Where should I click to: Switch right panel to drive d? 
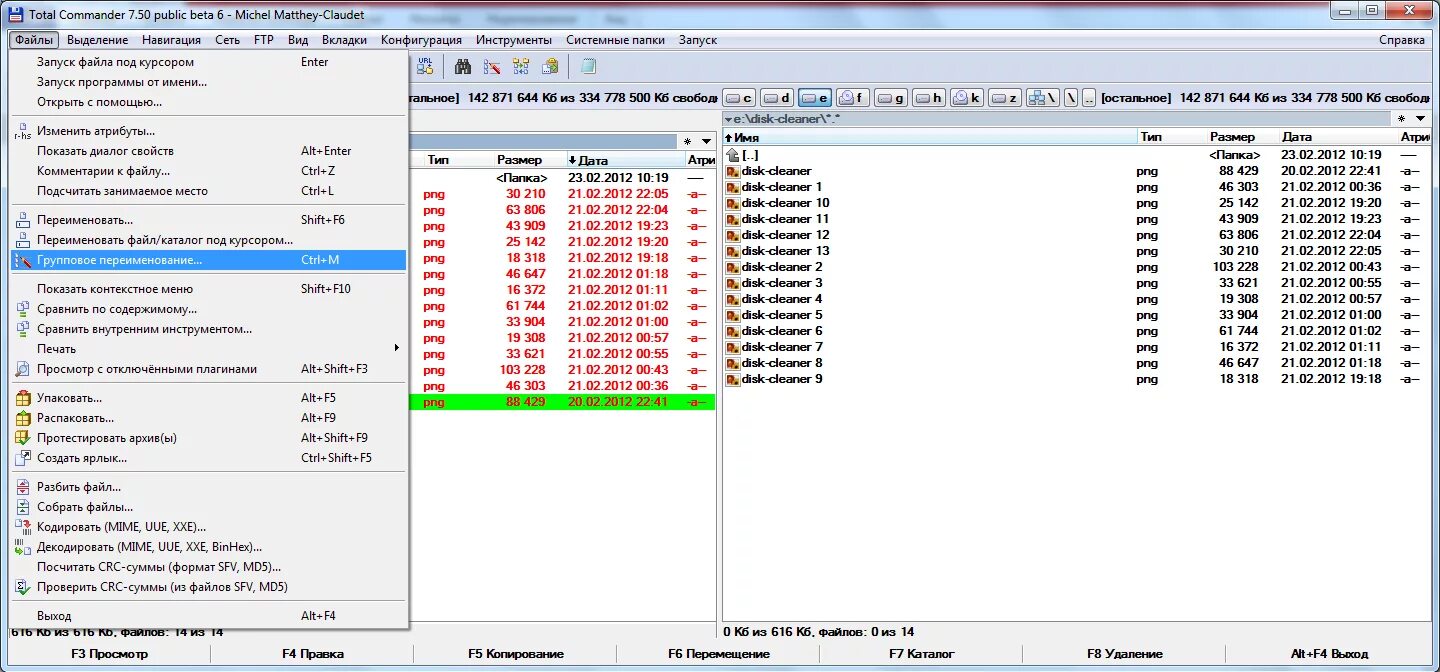click(x=777, y=97)
